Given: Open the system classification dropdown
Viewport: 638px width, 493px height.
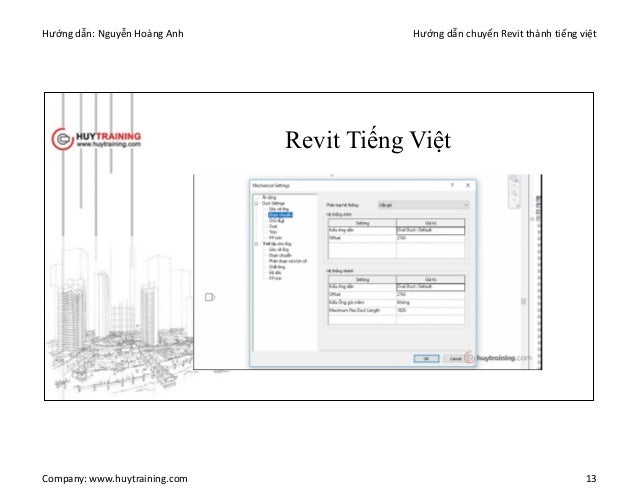Looking at the screenshot, I should pyautogui.click(x=423, y=205).
